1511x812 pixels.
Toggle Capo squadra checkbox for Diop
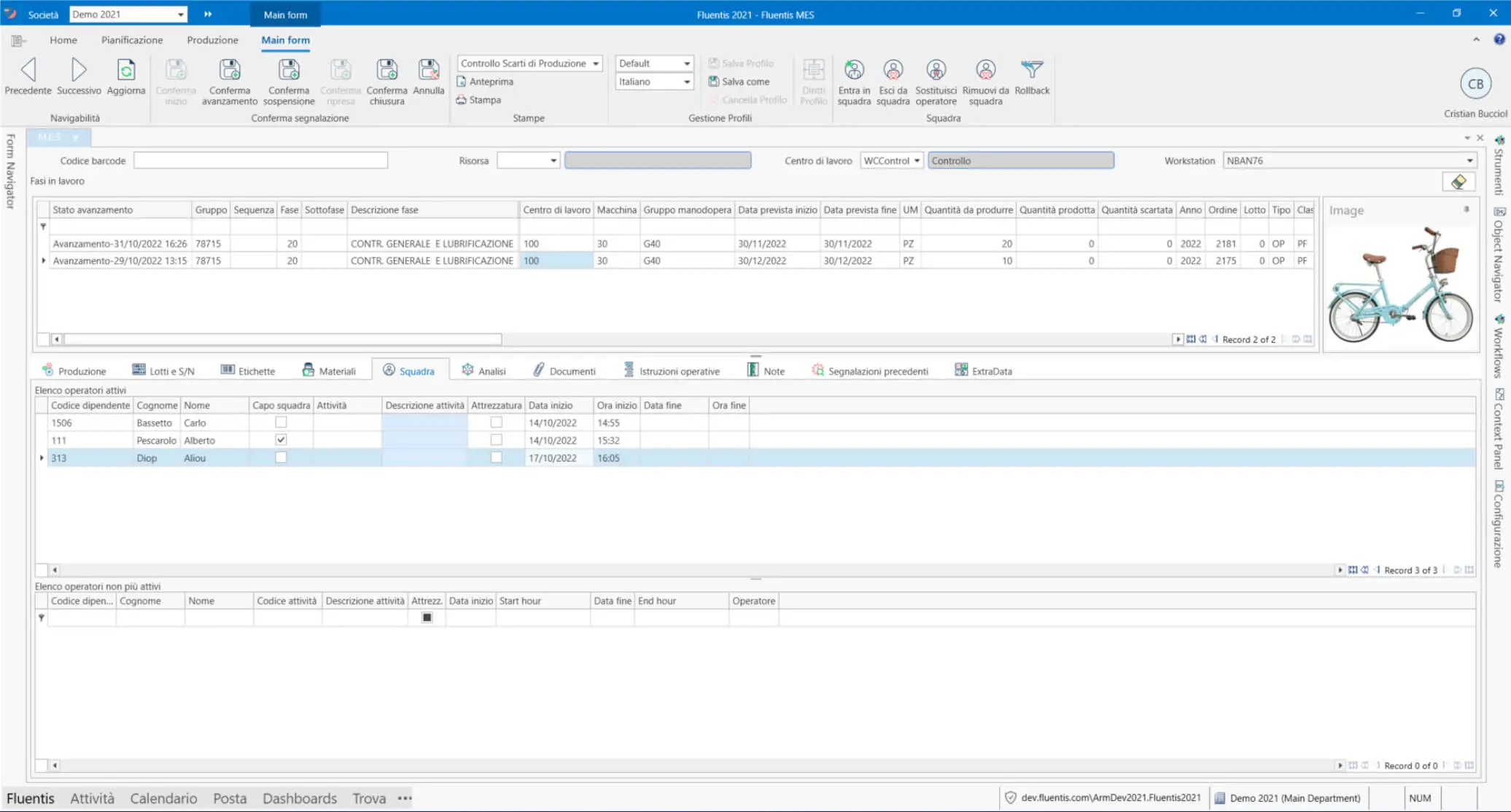(281, 457)
